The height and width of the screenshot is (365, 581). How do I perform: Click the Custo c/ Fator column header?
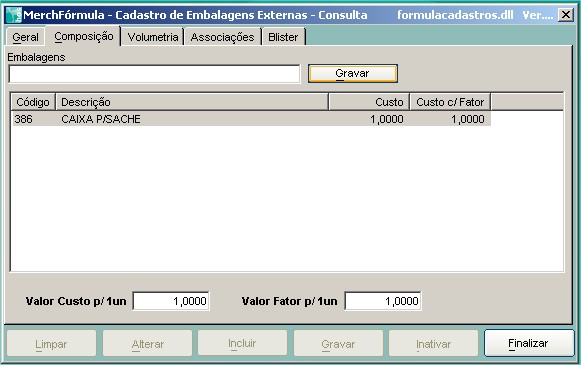pos(450,102)
